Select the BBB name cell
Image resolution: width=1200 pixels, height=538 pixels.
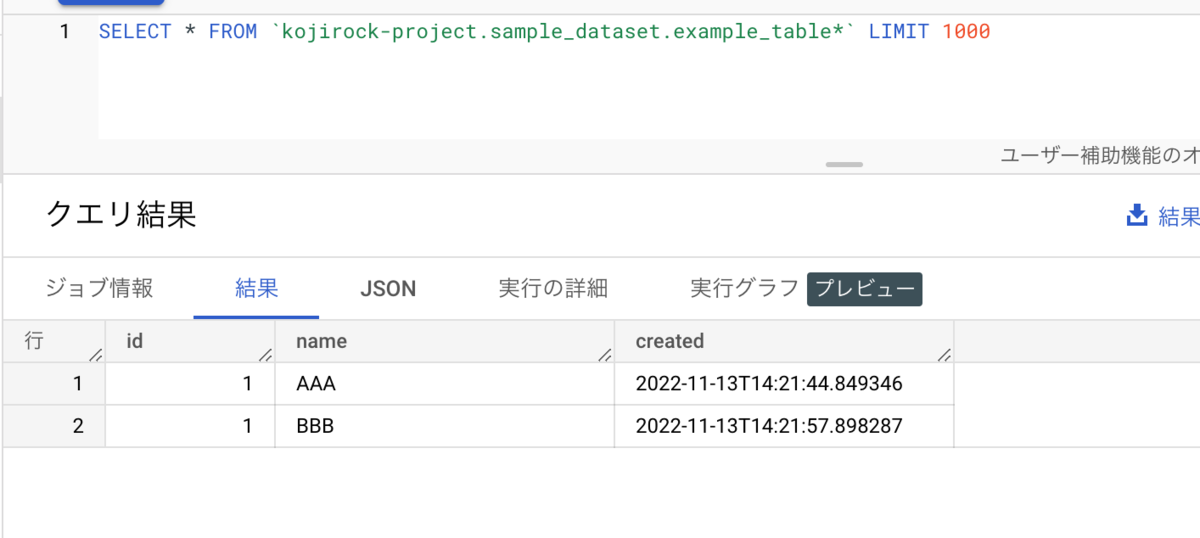(x=315, y=426)
